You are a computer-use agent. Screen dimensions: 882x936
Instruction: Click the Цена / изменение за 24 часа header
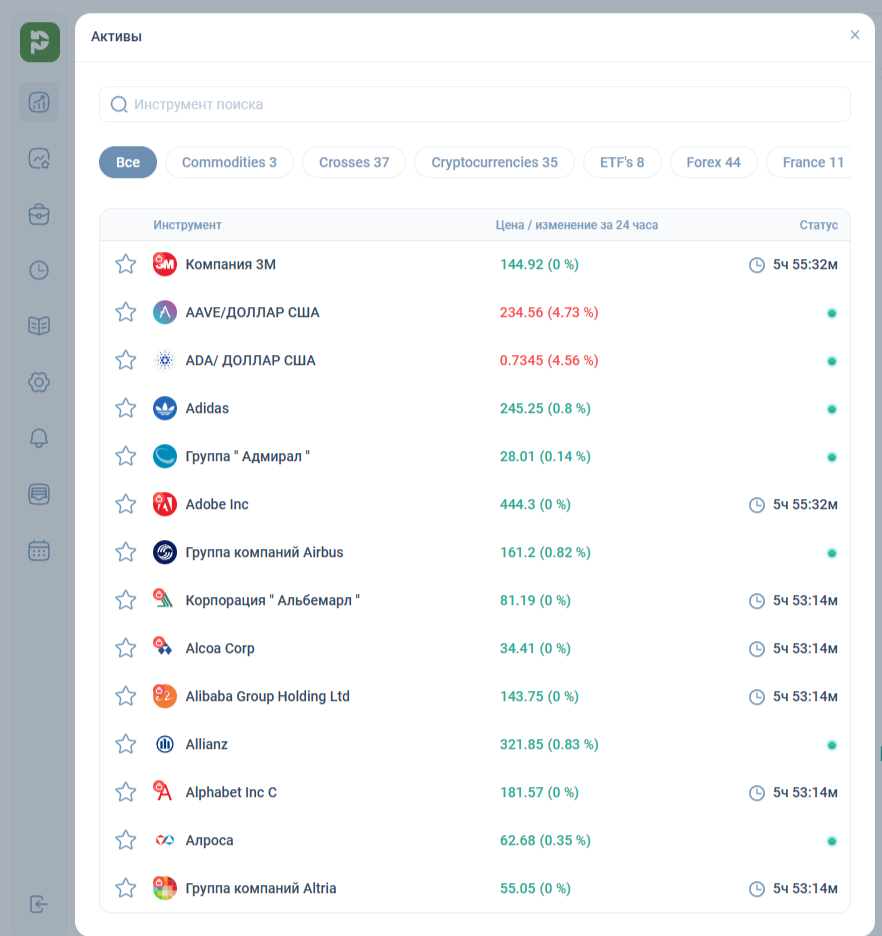[576, 225]
